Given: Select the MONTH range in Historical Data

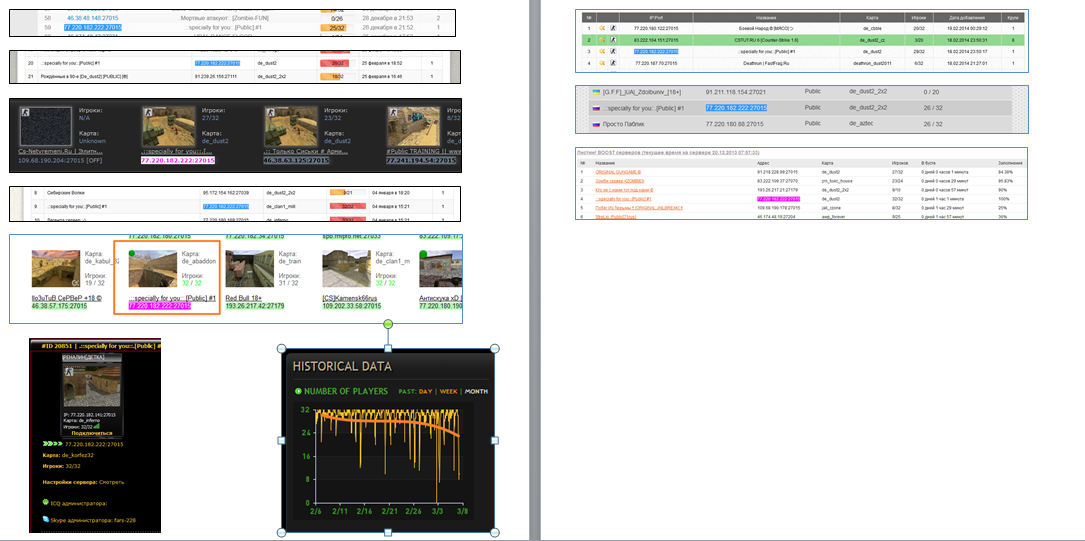Looking at the screenshot, I should [476, 392].
